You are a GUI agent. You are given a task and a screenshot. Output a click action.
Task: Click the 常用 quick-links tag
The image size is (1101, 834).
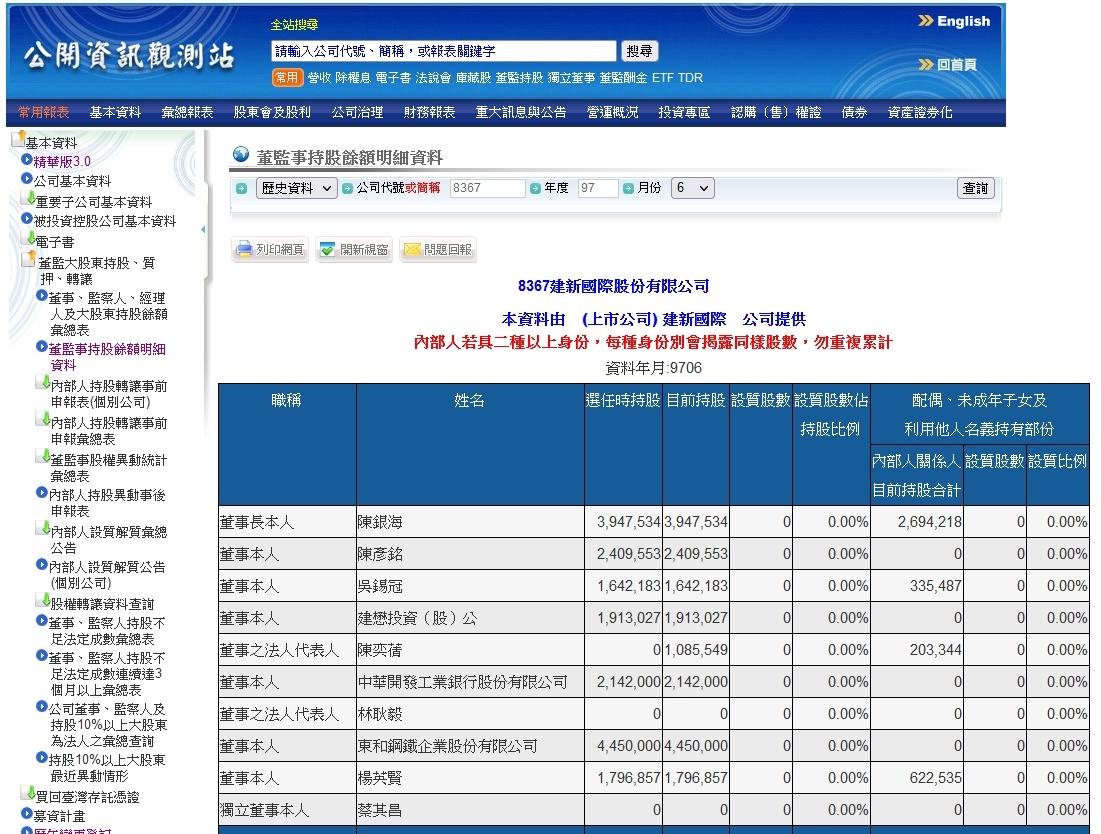[x=286, y=77]
